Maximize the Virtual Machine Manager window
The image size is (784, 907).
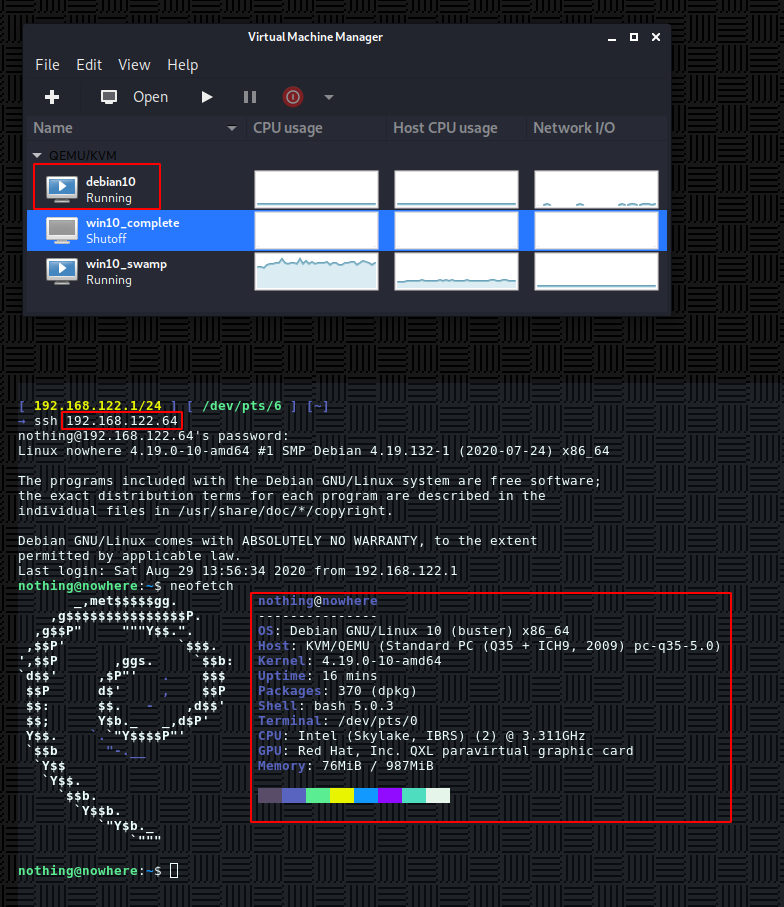[634, 37]
